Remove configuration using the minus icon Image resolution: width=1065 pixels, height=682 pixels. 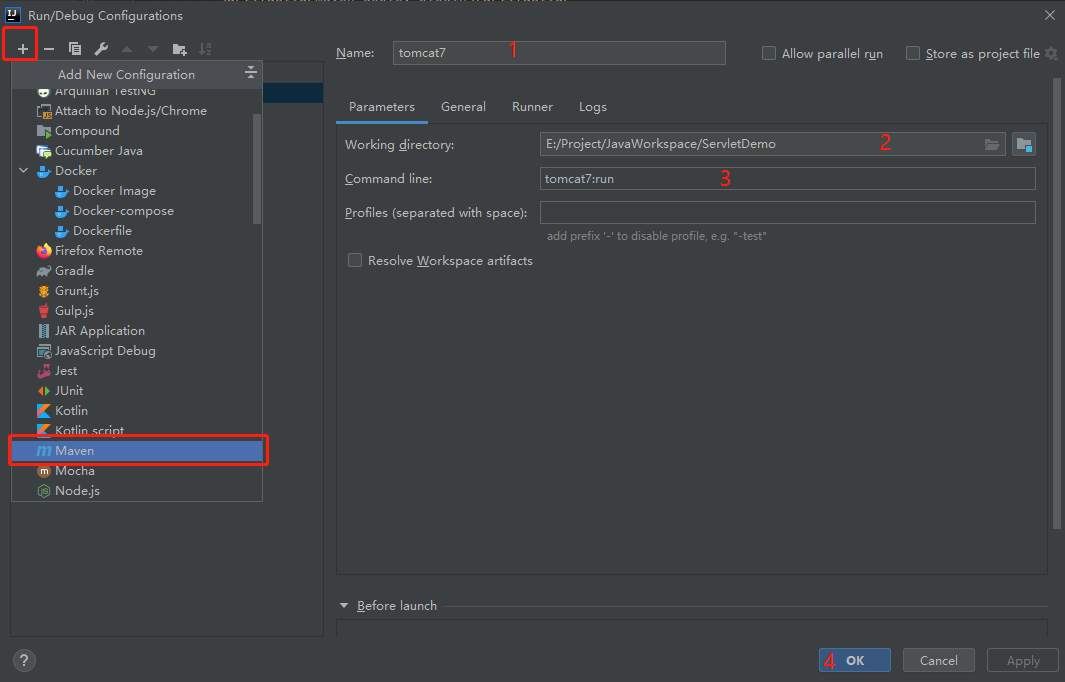49,49
